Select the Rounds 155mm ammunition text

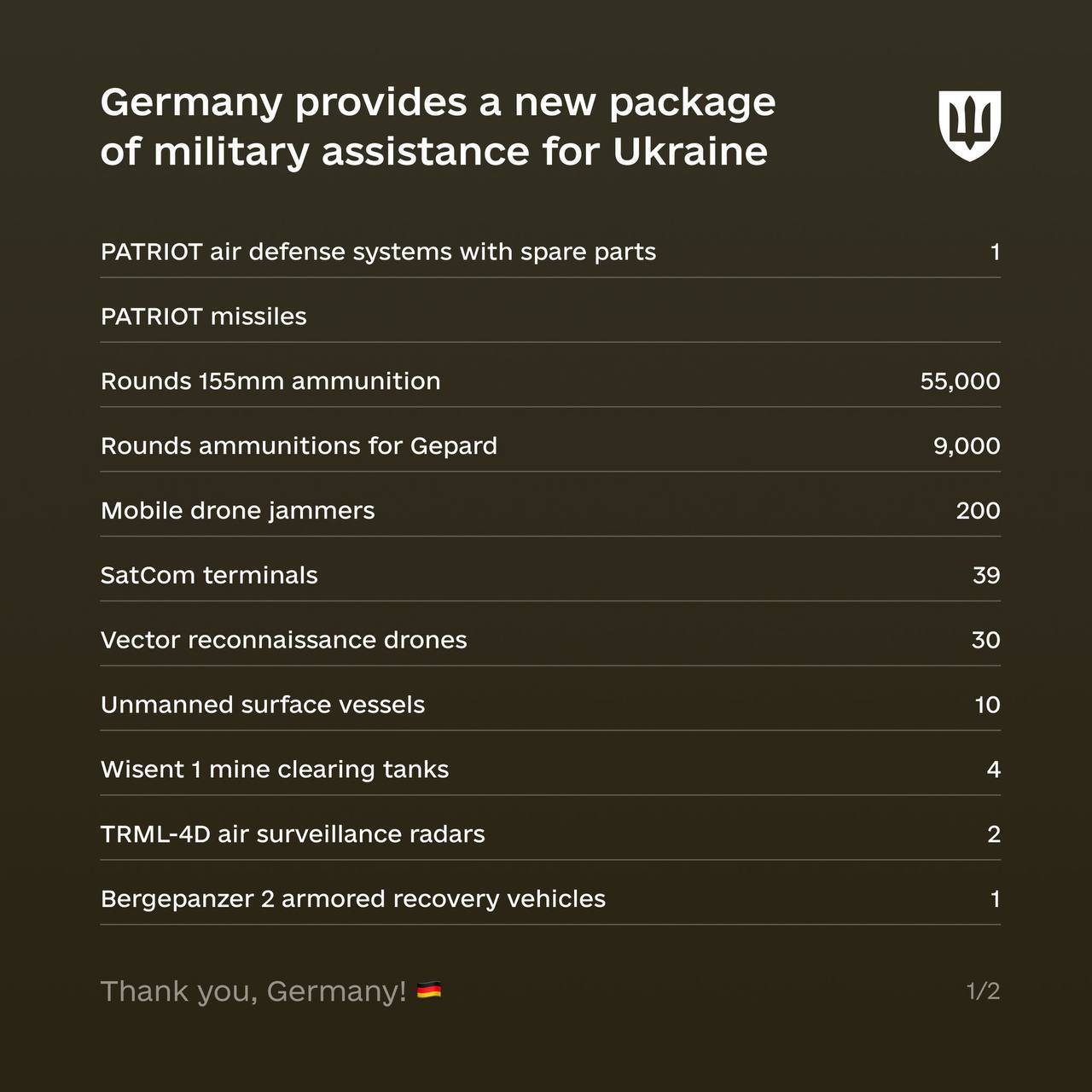pos(270,380)
